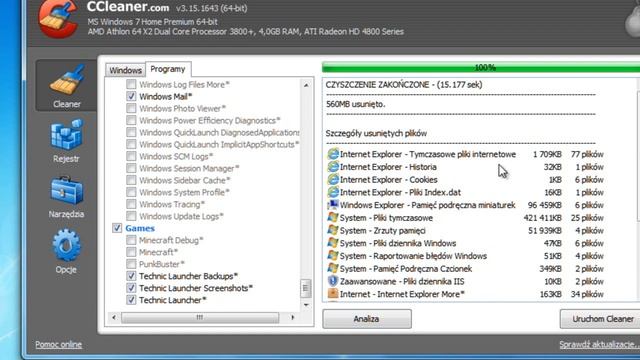Image resolution: width=640 pixels, height=360 pixels.
Task: Click the '560MB usunięto.' summary line
Action: click(356, 104)
